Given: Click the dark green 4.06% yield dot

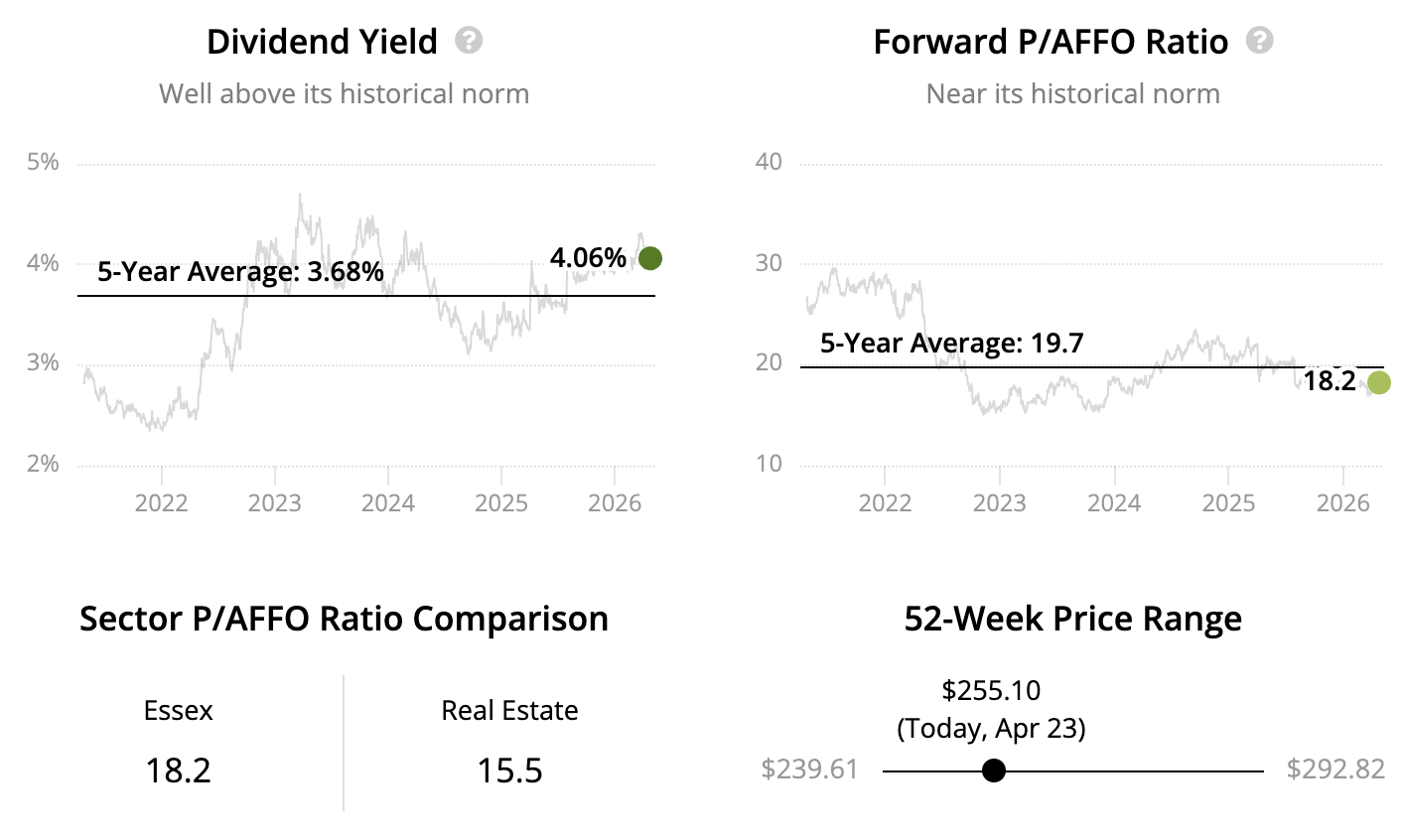Looking at the screenshot, I should pos(650,259).
